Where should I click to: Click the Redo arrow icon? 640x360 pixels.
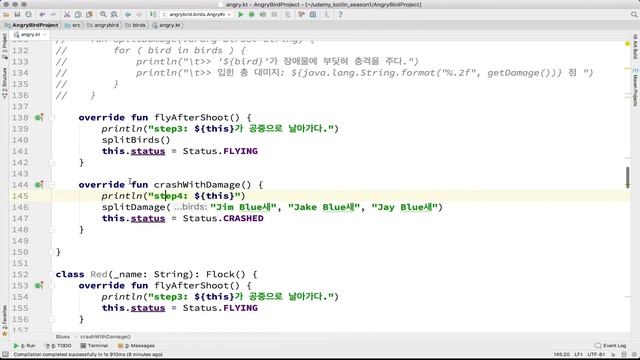click(53, 14)
